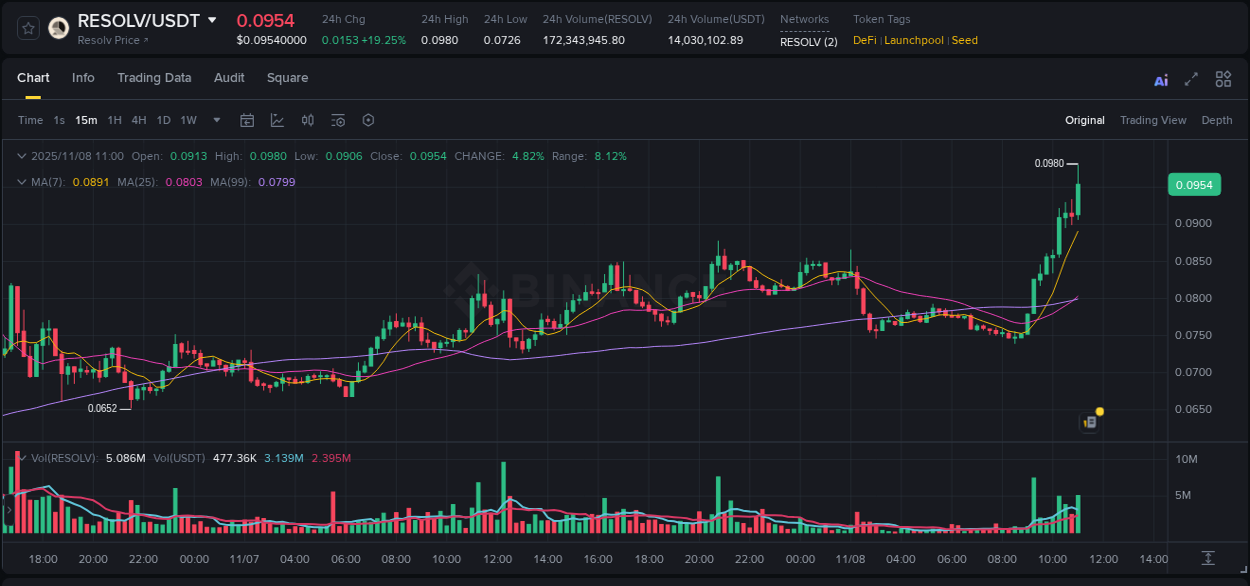Viewport: 1250px width, 586px height.
Task: Open the Launchpool token tag link
Action: (913, 40)
